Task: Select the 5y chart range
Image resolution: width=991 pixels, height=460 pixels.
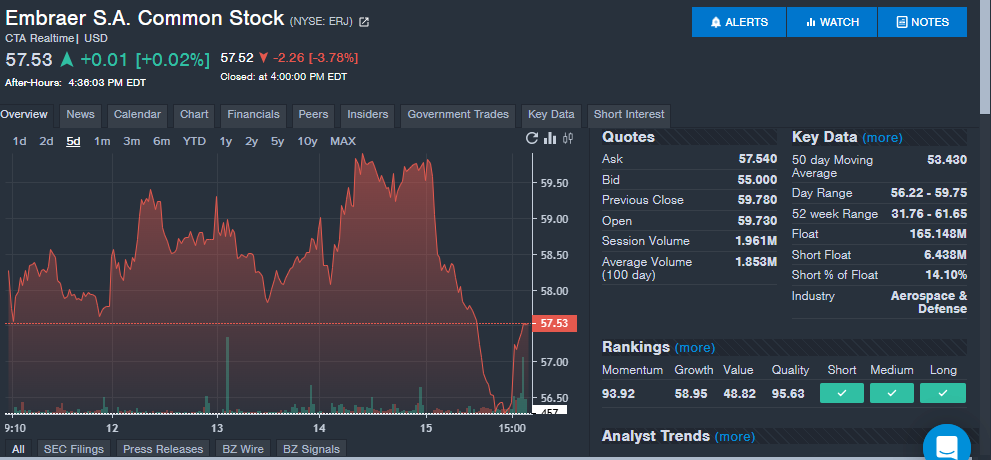Action: [x=277, y=142]
